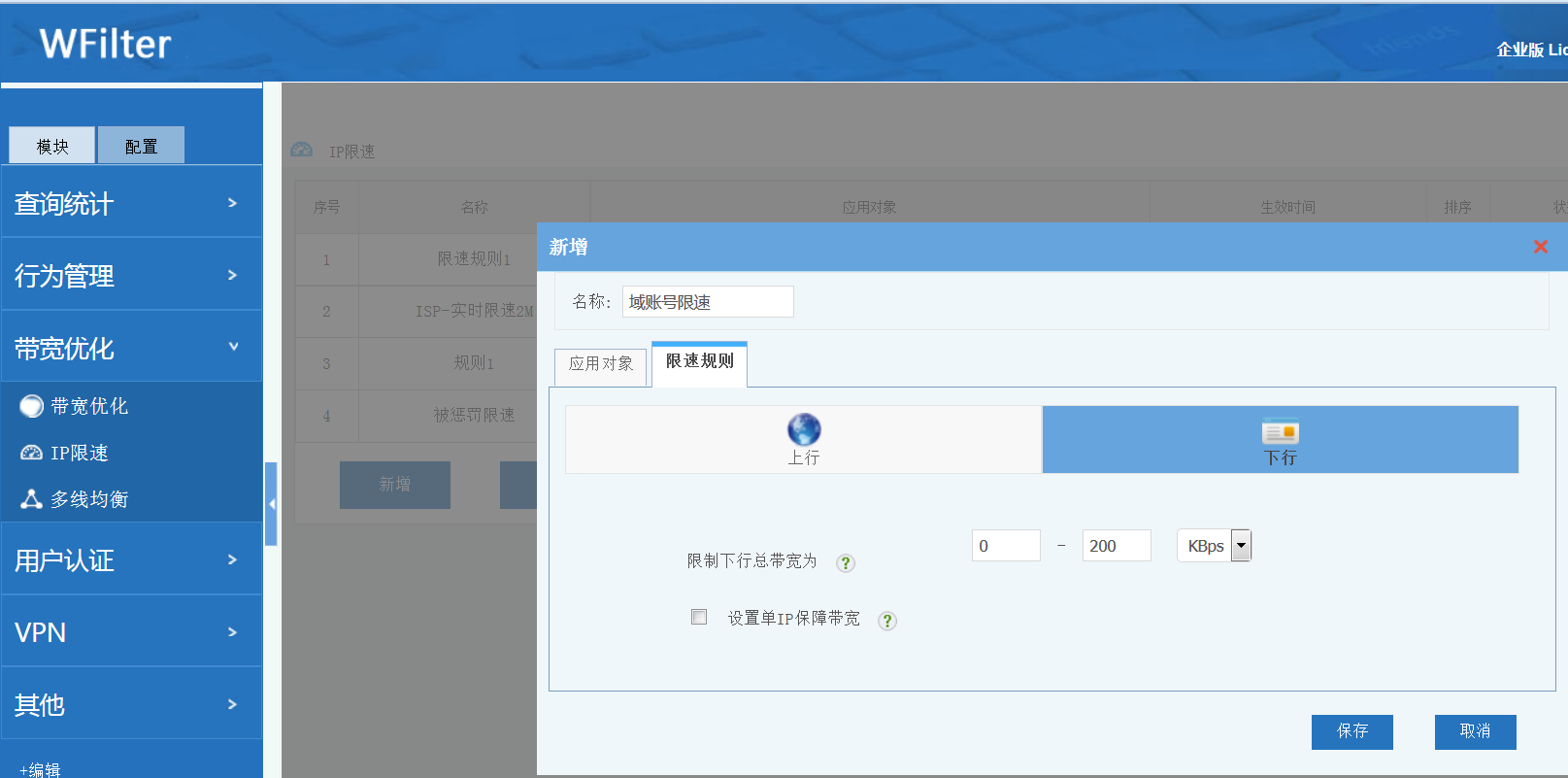Open the KBps unit dropdown

coord(1240,546)
